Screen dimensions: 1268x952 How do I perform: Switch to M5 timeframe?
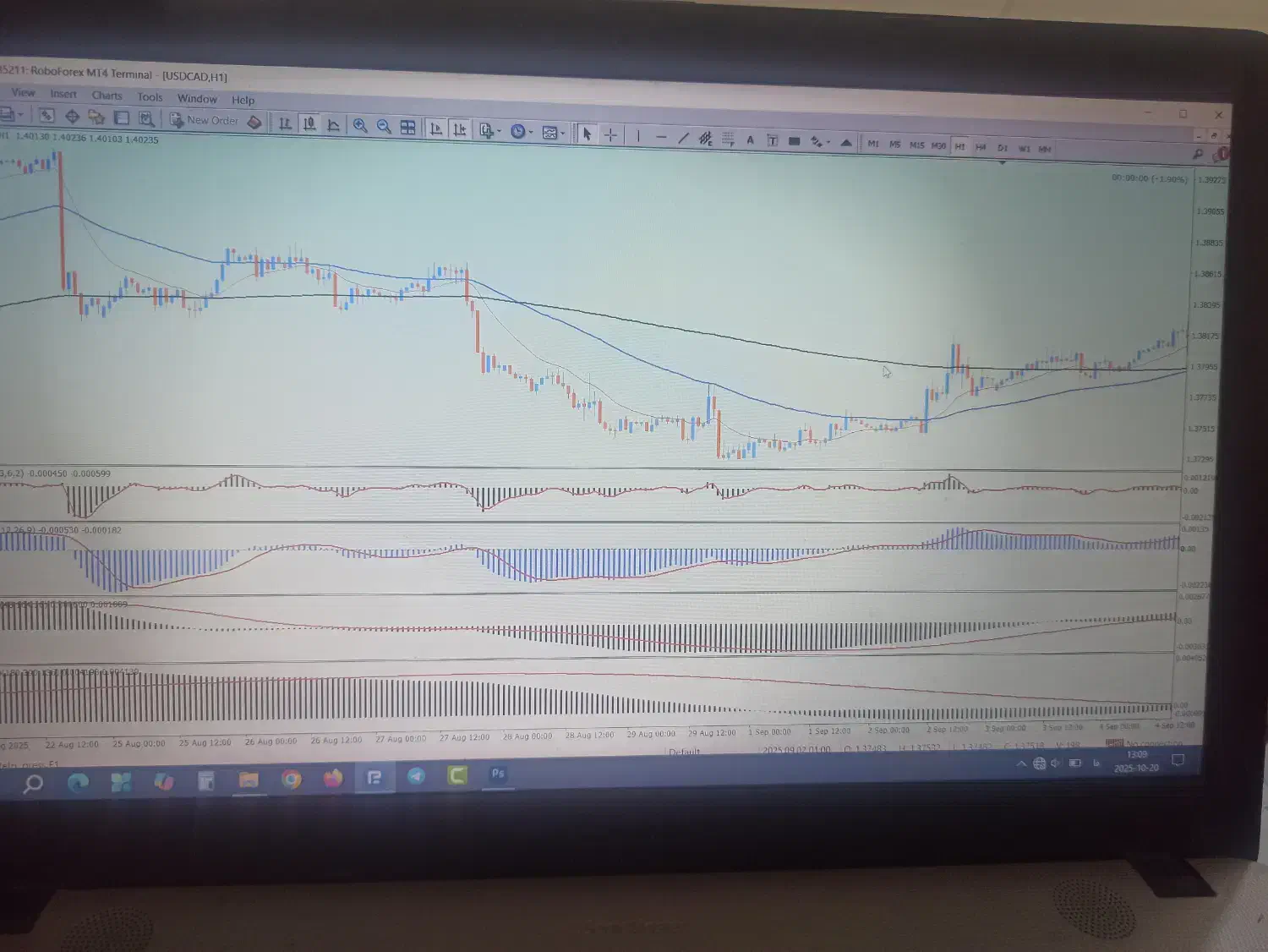coord(894,145)
